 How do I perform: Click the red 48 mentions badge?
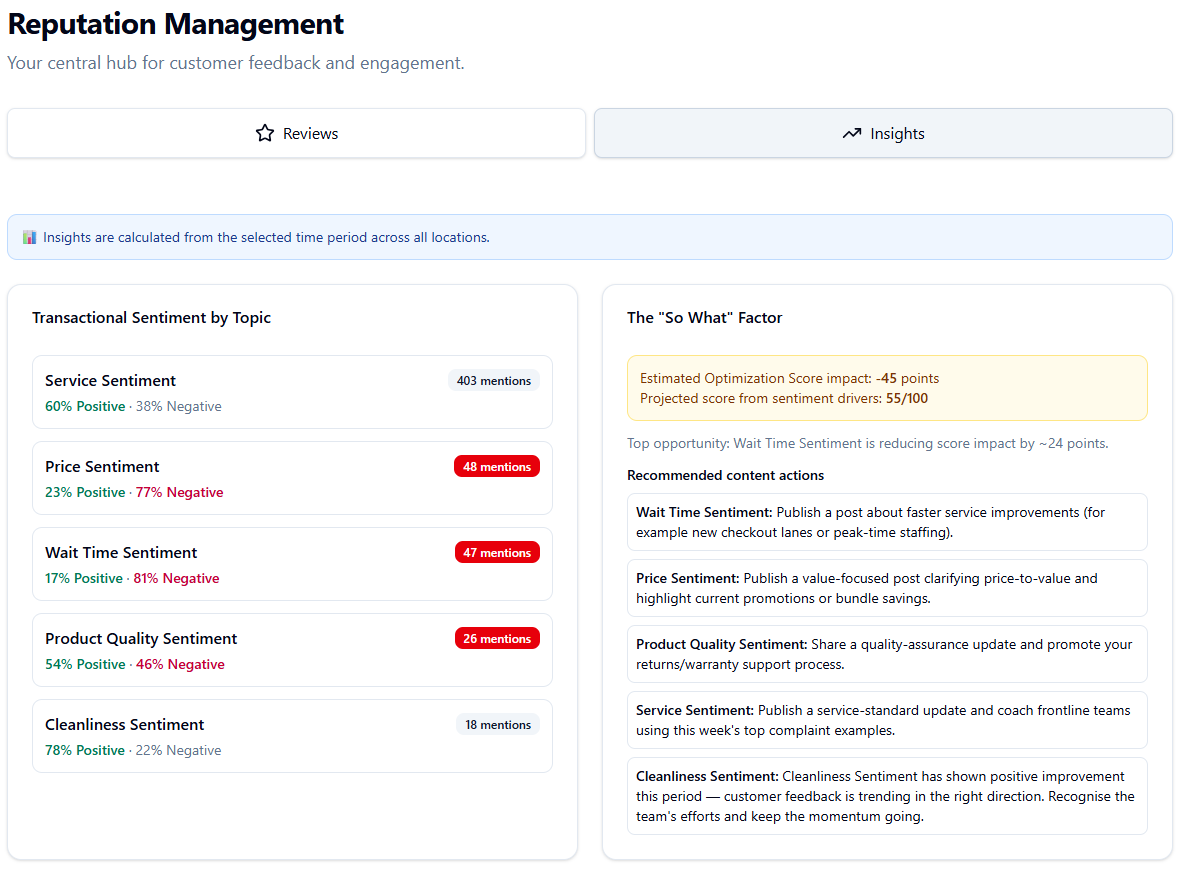(496, 466)
